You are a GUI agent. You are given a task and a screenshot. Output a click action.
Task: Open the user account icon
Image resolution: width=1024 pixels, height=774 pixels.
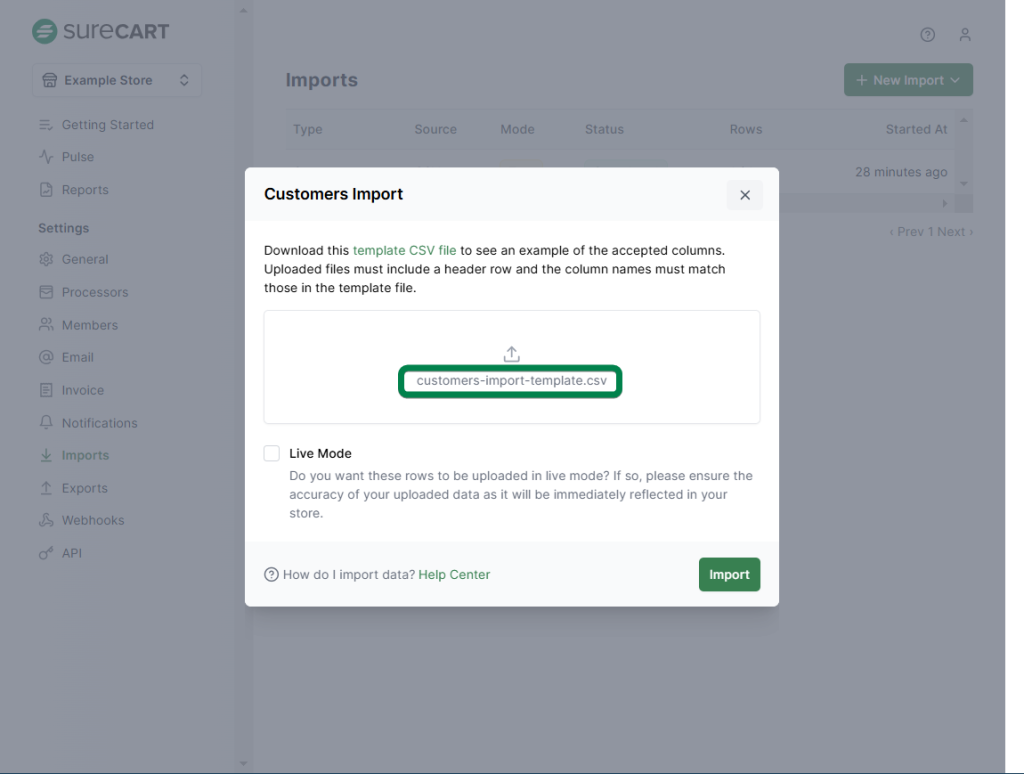(x=964, y=35)
